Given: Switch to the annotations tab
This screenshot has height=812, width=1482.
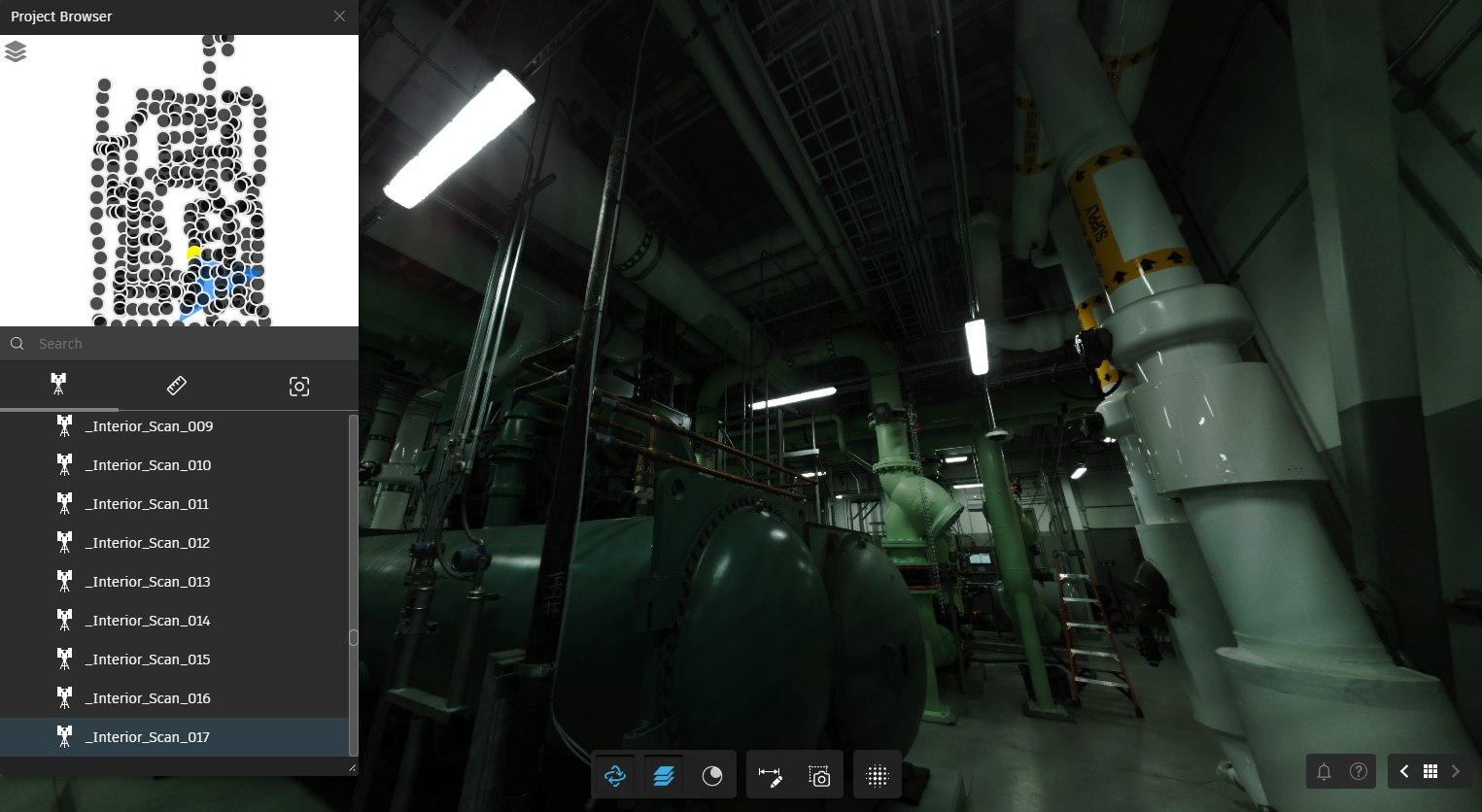Looking at the screenshot, I should pos(176,385).
